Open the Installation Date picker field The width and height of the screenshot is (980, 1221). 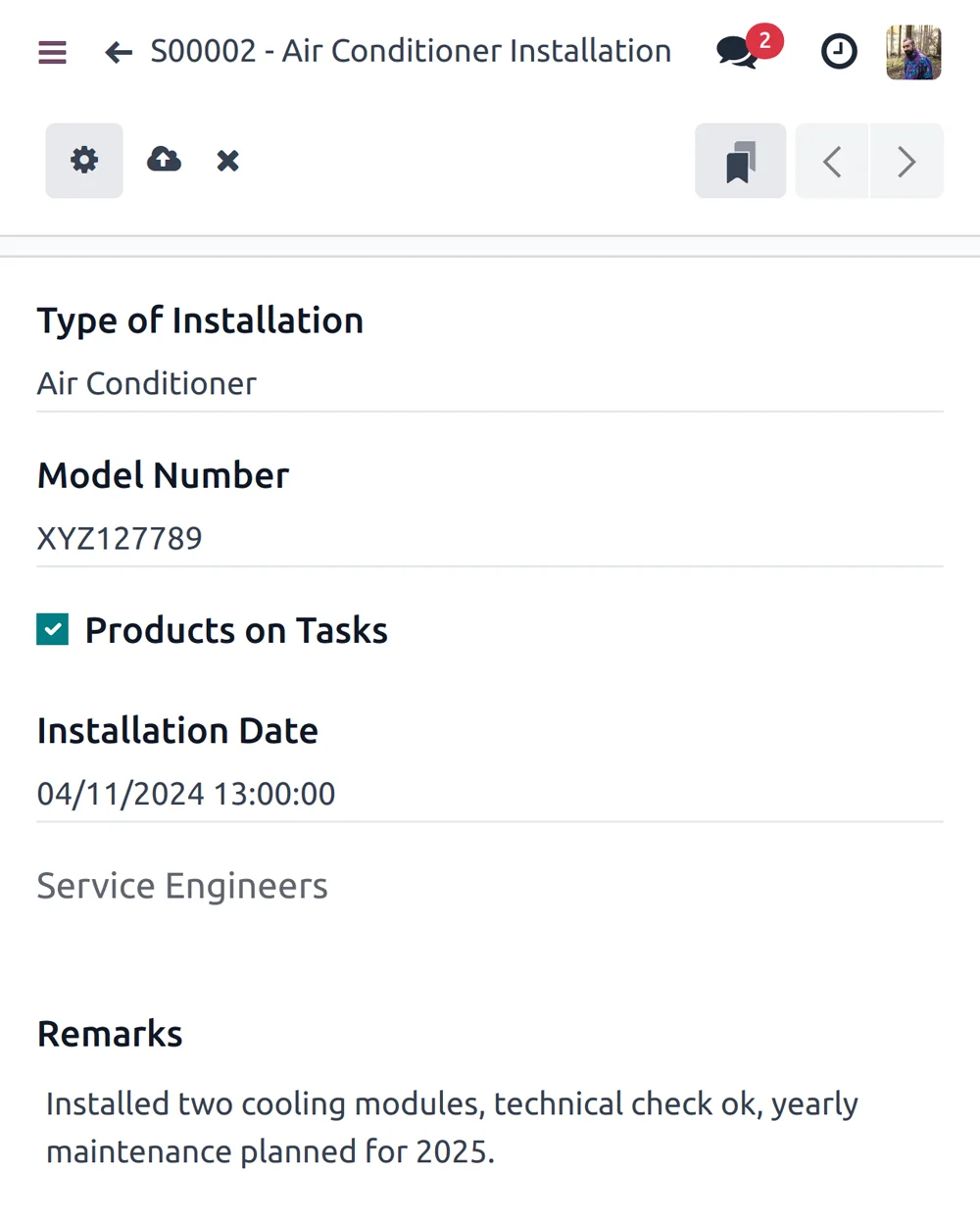tap(488, 794)
